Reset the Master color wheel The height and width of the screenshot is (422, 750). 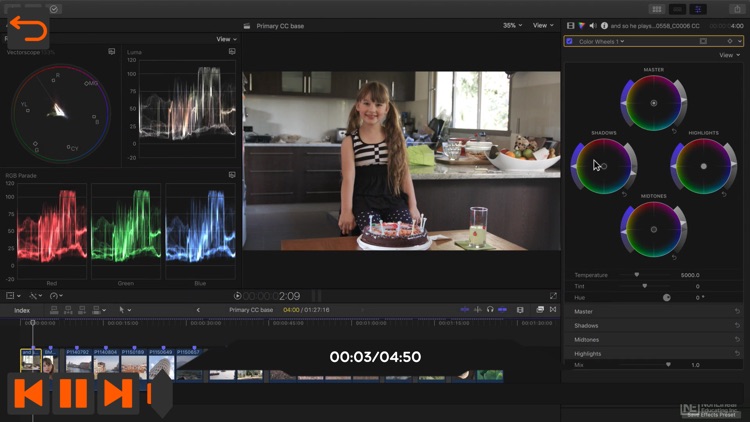[x=674, y=131]
